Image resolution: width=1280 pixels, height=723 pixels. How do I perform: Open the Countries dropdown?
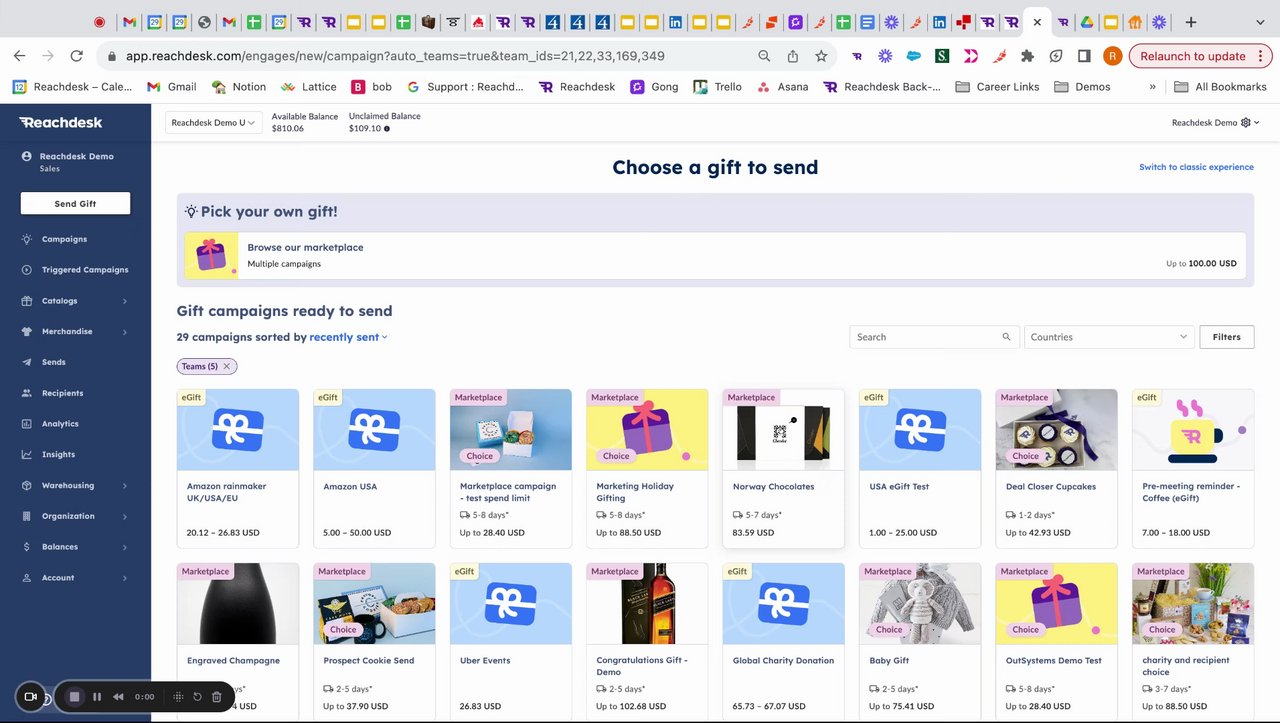click(1110, 337)
